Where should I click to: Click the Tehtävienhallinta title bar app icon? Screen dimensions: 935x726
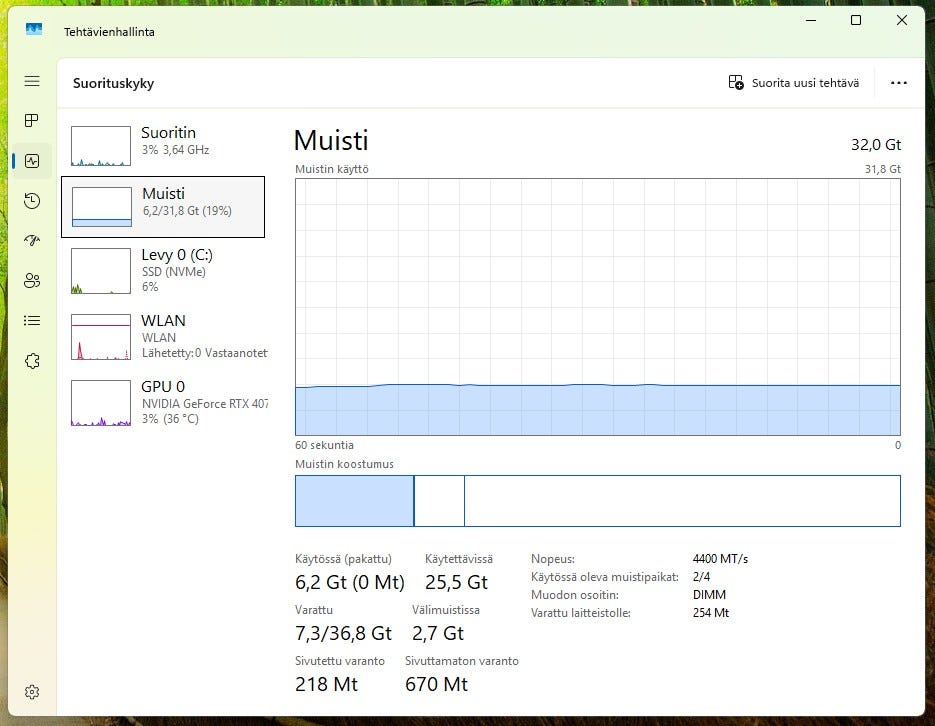34,30
